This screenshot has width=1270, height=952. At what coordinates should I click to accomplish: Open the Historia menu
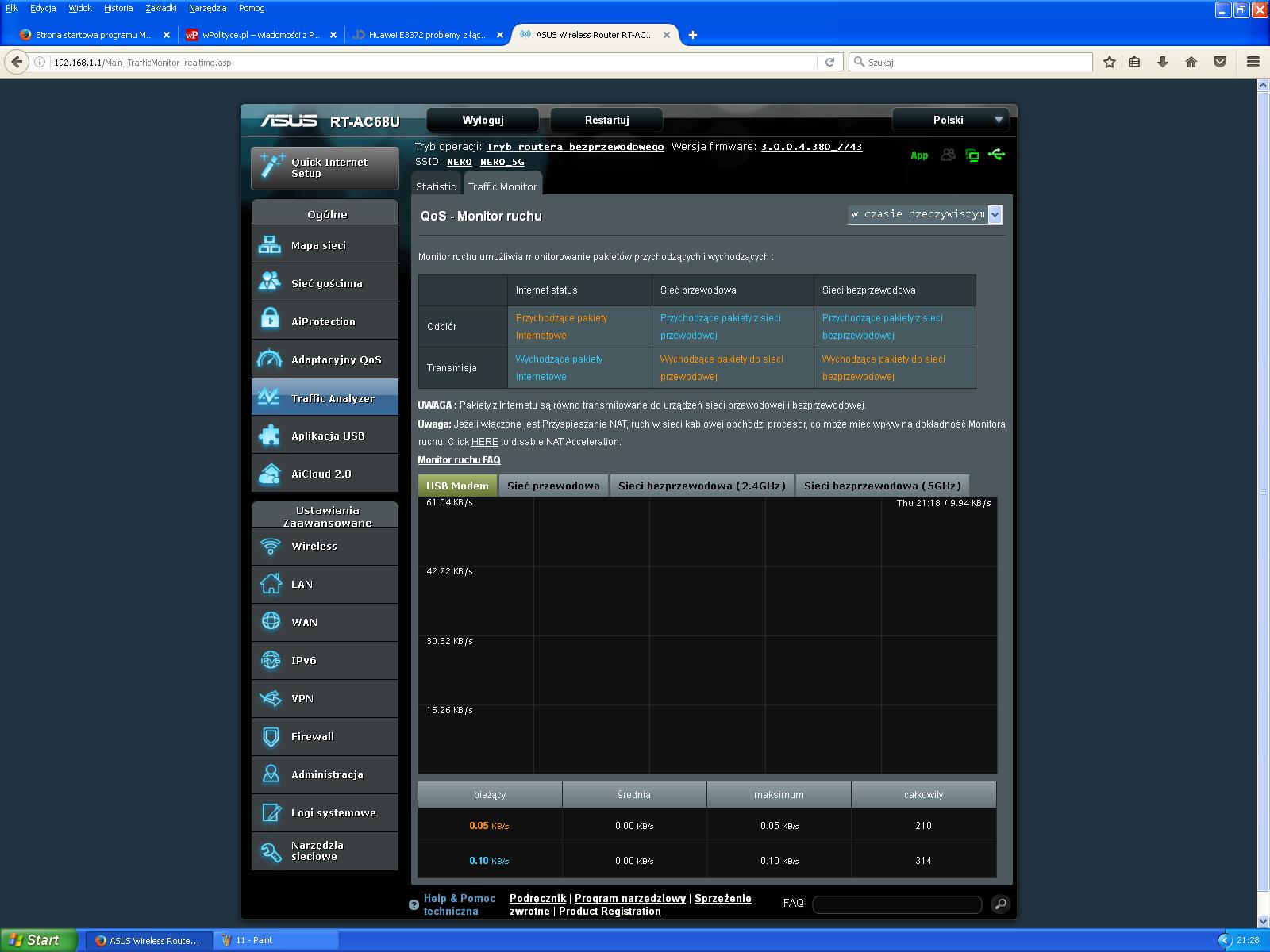click(x=118, y=8)
